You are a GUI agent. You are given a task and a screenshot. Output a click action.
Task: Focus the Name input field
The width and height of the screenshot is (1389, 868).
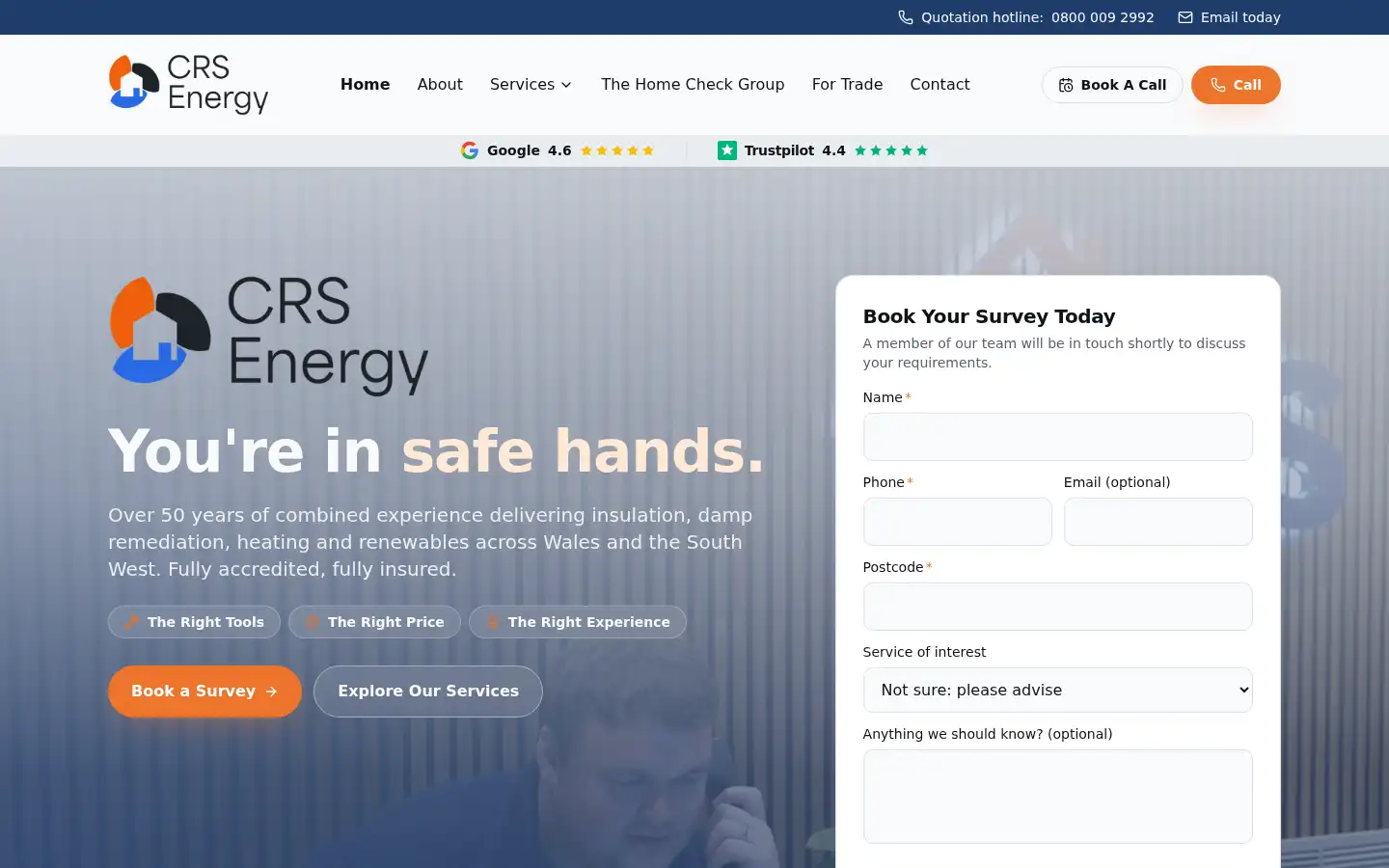click(x=1057, y=437)
